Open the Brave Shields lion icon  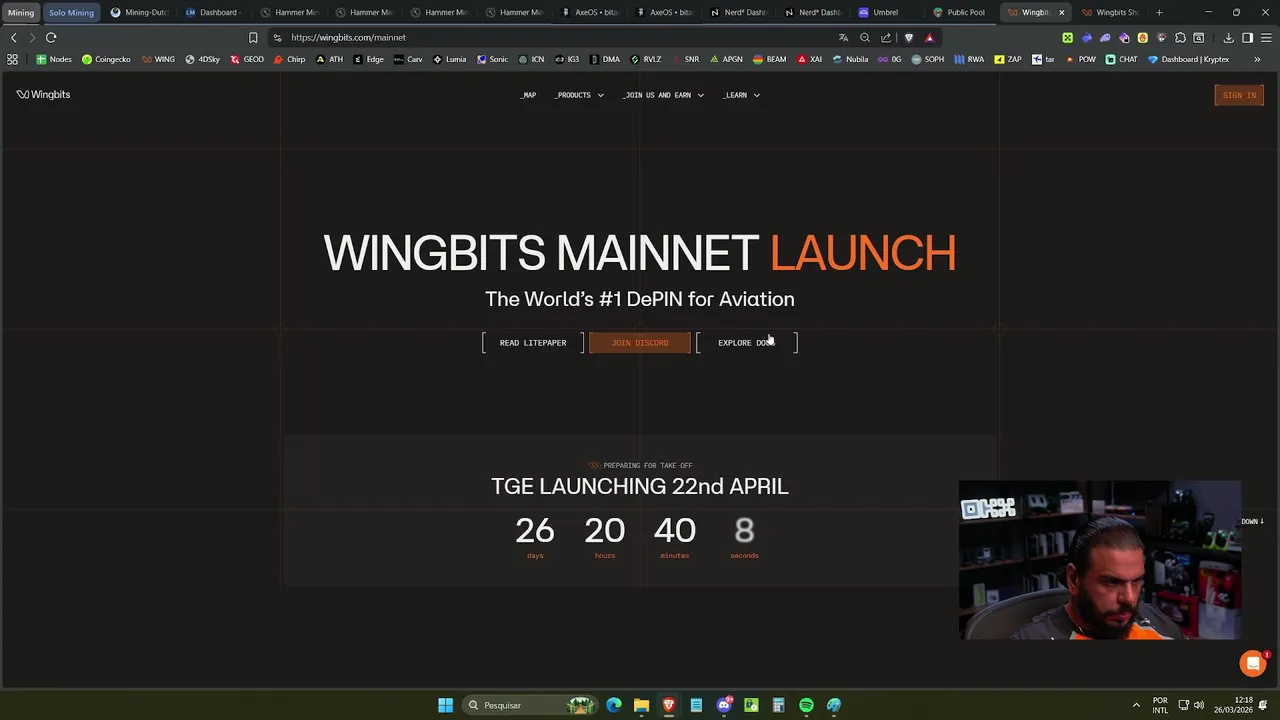[x=908, y=37]
